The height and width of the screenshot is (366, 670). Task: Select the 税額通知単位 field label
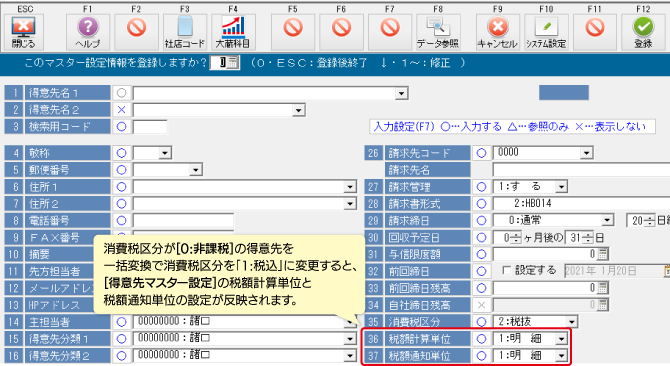coord(427,356)
